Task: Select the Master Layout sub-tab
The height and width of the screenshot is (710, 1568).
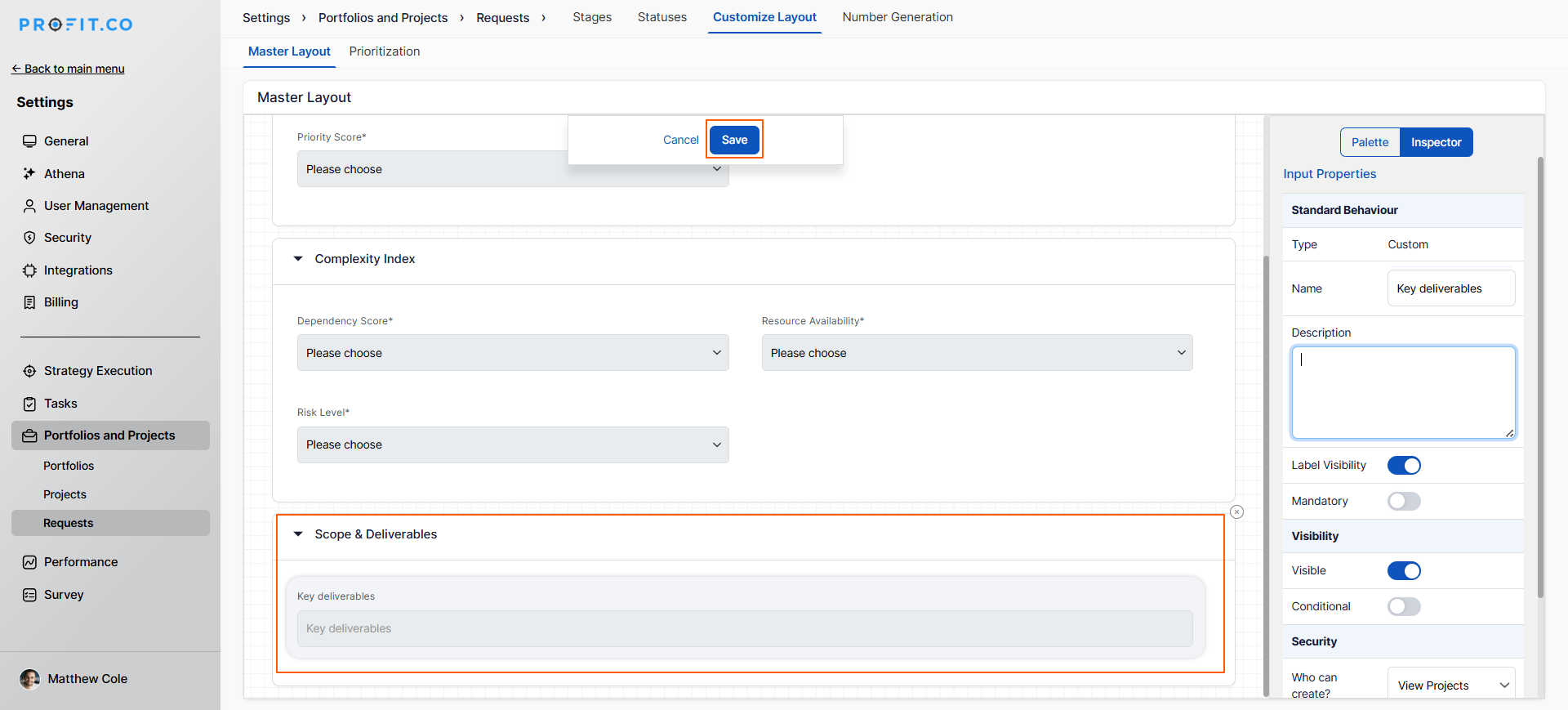Action: coord(289,51)
